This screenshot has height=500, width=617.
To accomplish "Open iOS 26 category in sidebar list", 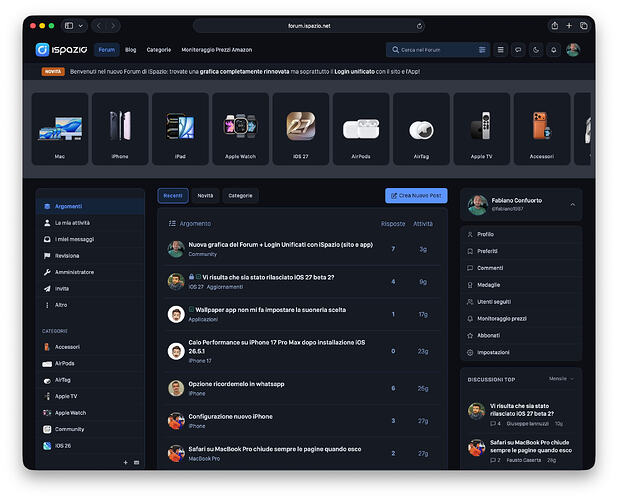I will tap(91, 446).
